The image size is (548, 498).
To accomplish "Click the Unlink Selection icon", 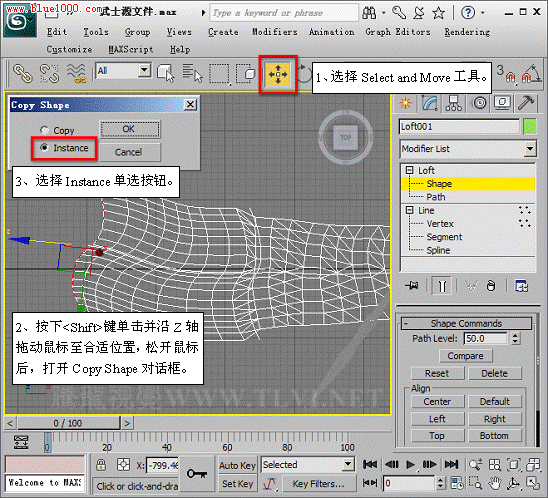I will [49, 73].
